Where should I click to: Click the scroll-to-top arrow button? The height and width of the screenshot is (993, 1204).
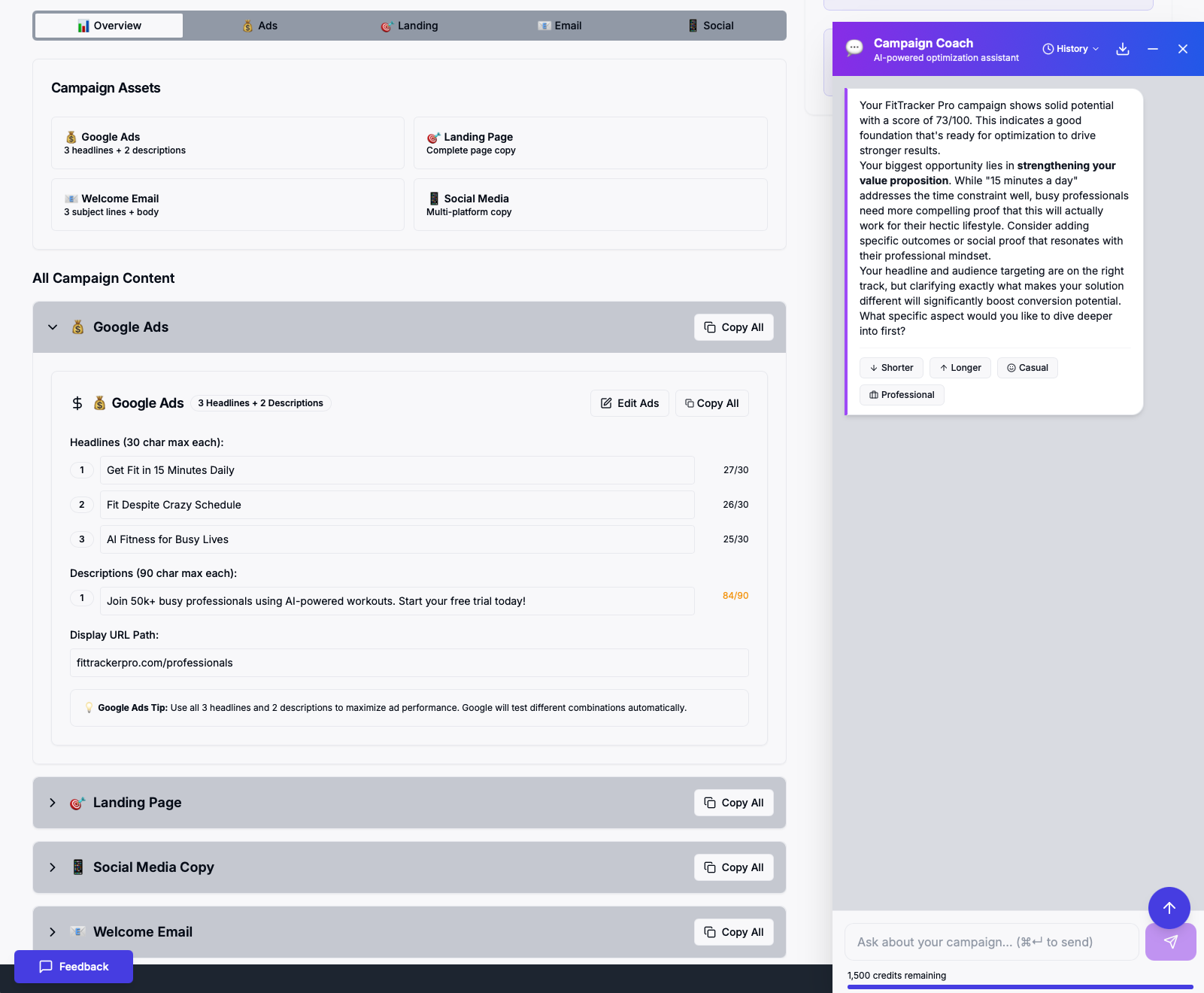pos(1169,908)
